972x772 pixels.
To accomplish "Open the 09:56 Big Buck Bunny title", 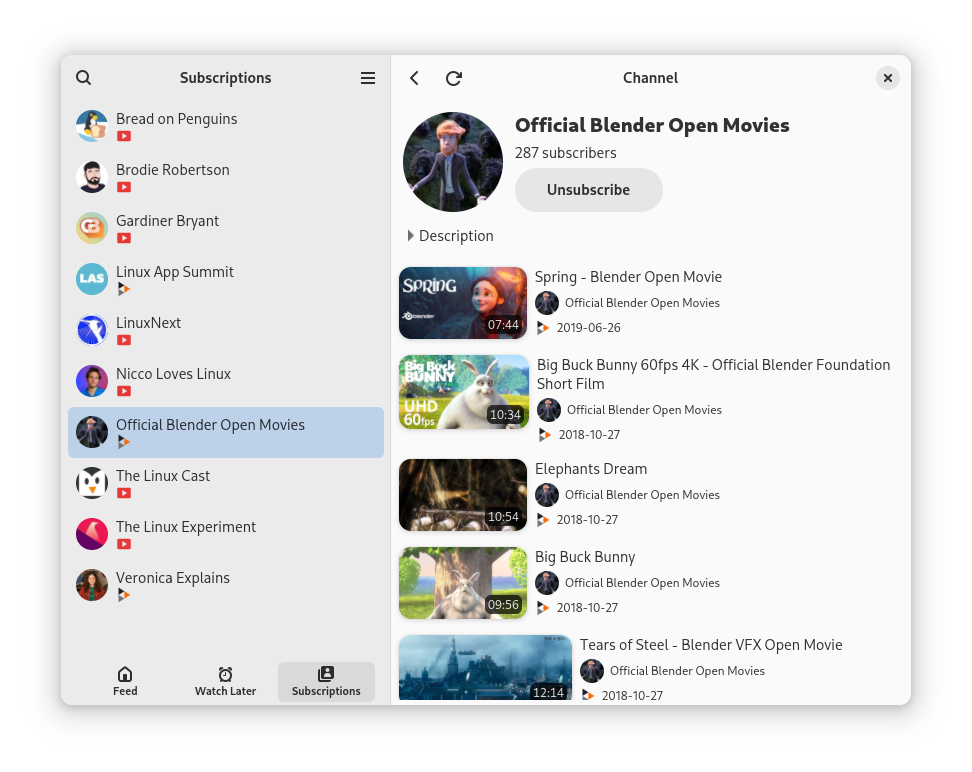I will click(585, 557).
